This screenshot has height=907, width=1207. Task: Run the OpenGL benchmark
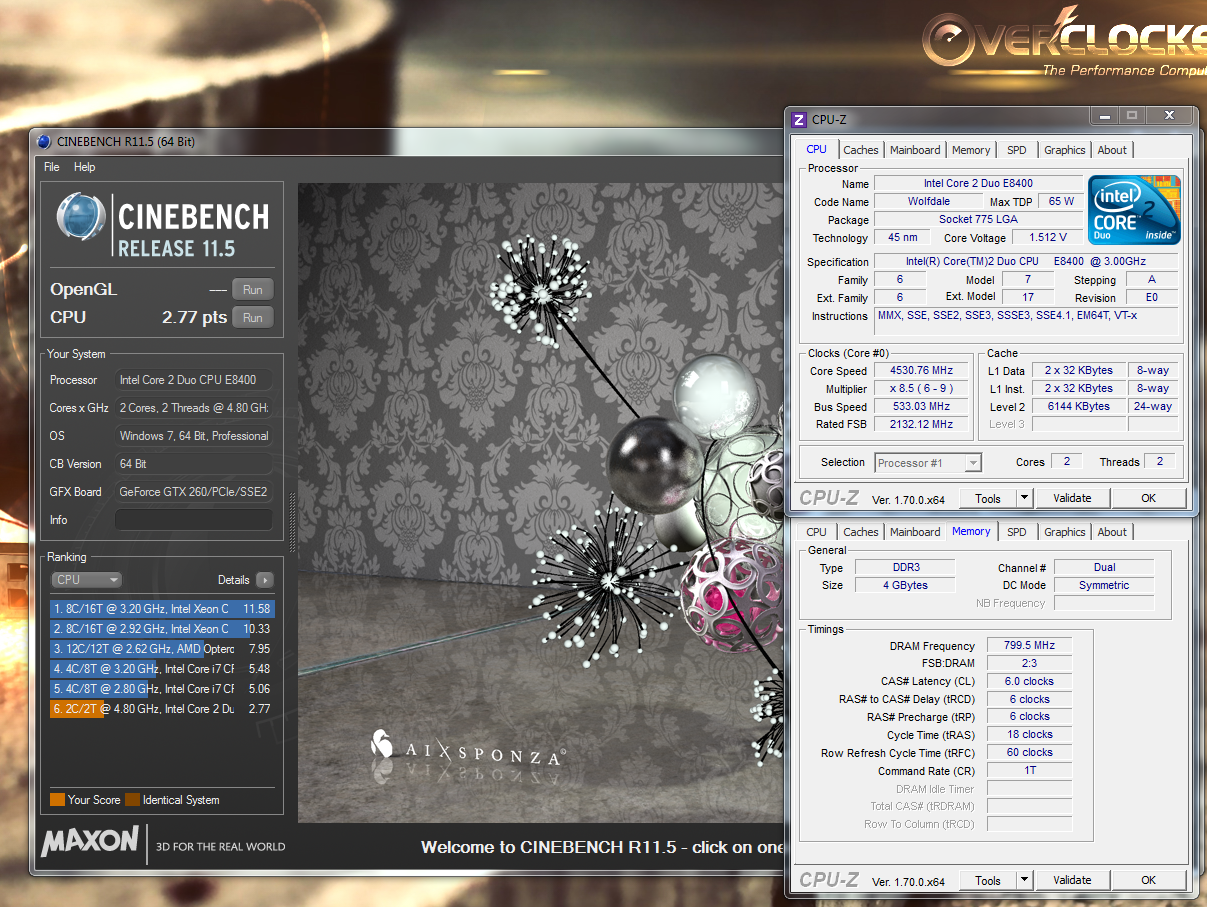[x=253, y=290]
